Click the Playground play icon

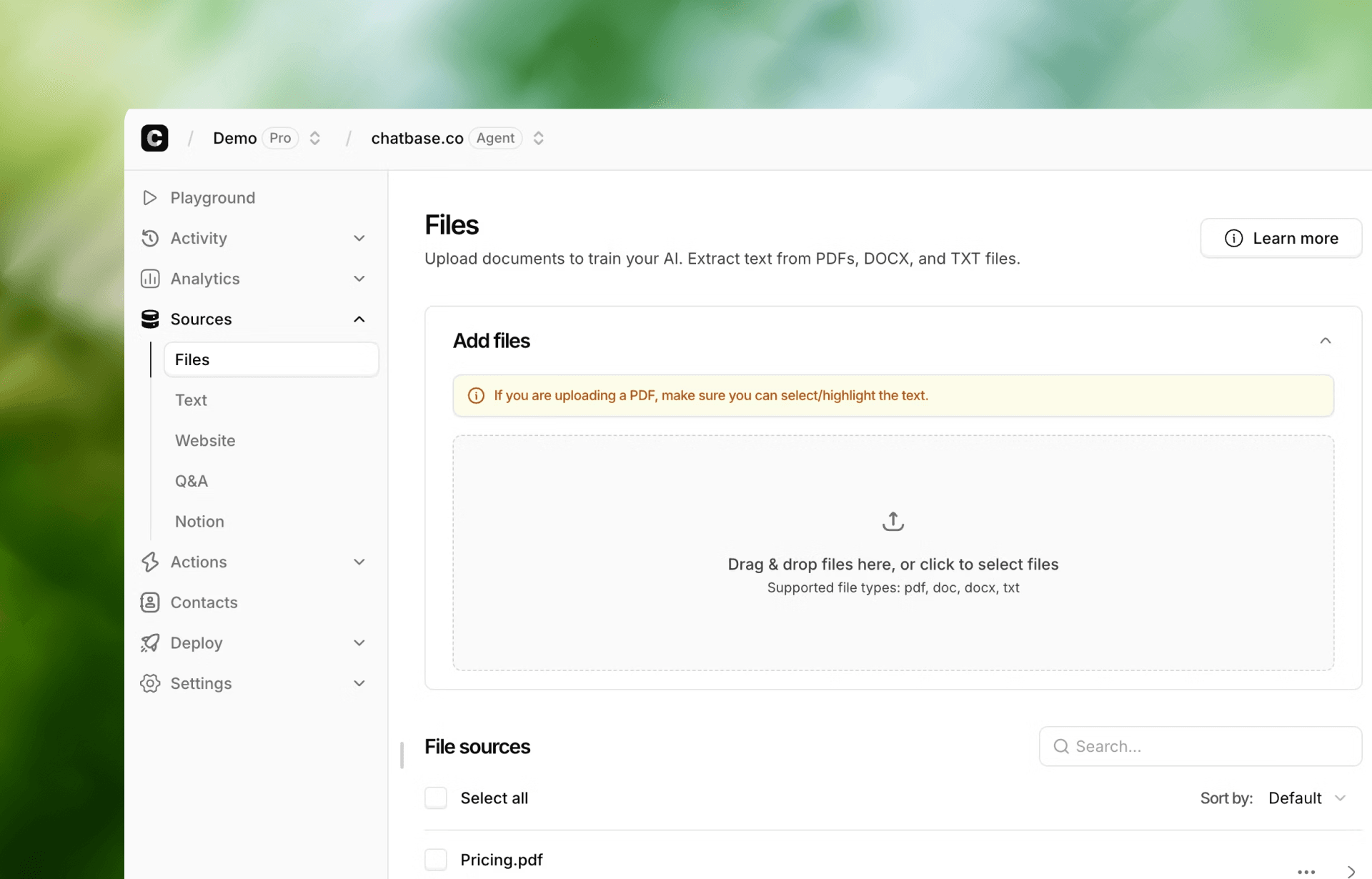click(x=149, y=198)
